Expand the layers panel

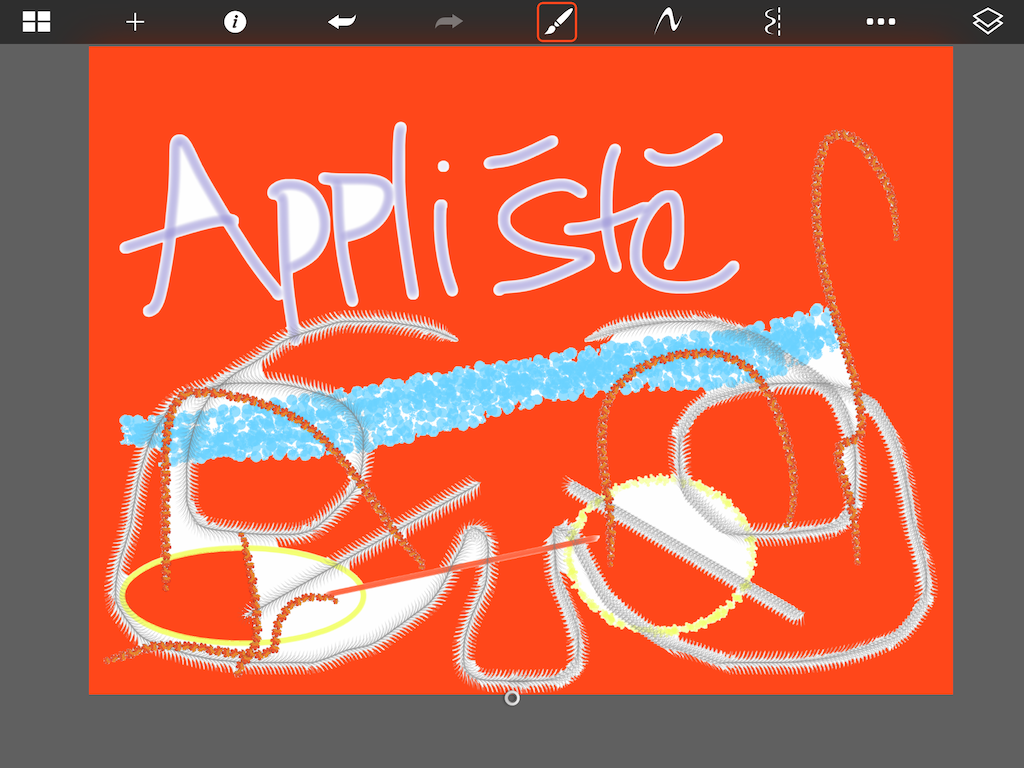[988, 22]
